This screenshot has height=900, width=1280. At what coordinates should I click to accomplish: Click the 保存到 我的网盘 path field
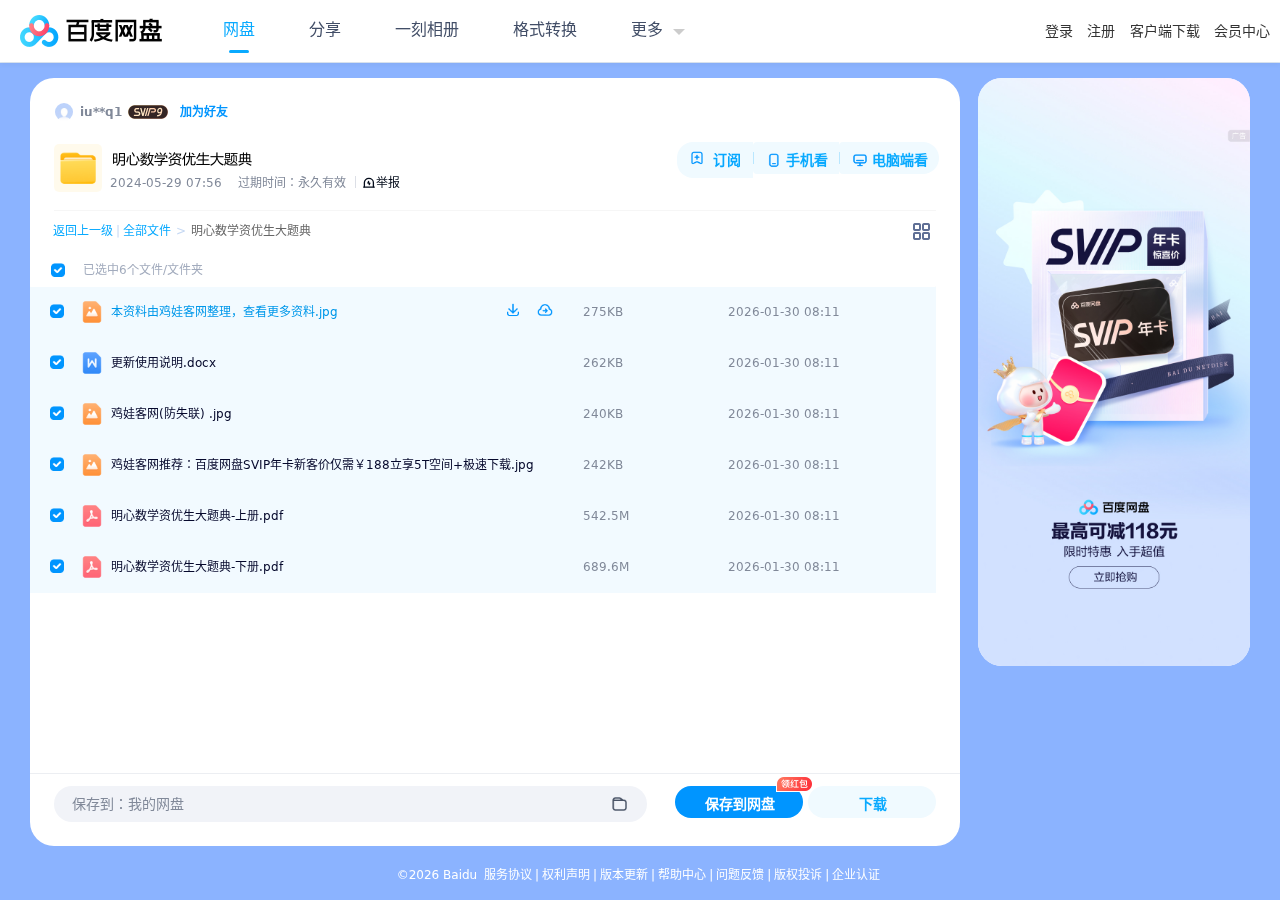[350, 804]
